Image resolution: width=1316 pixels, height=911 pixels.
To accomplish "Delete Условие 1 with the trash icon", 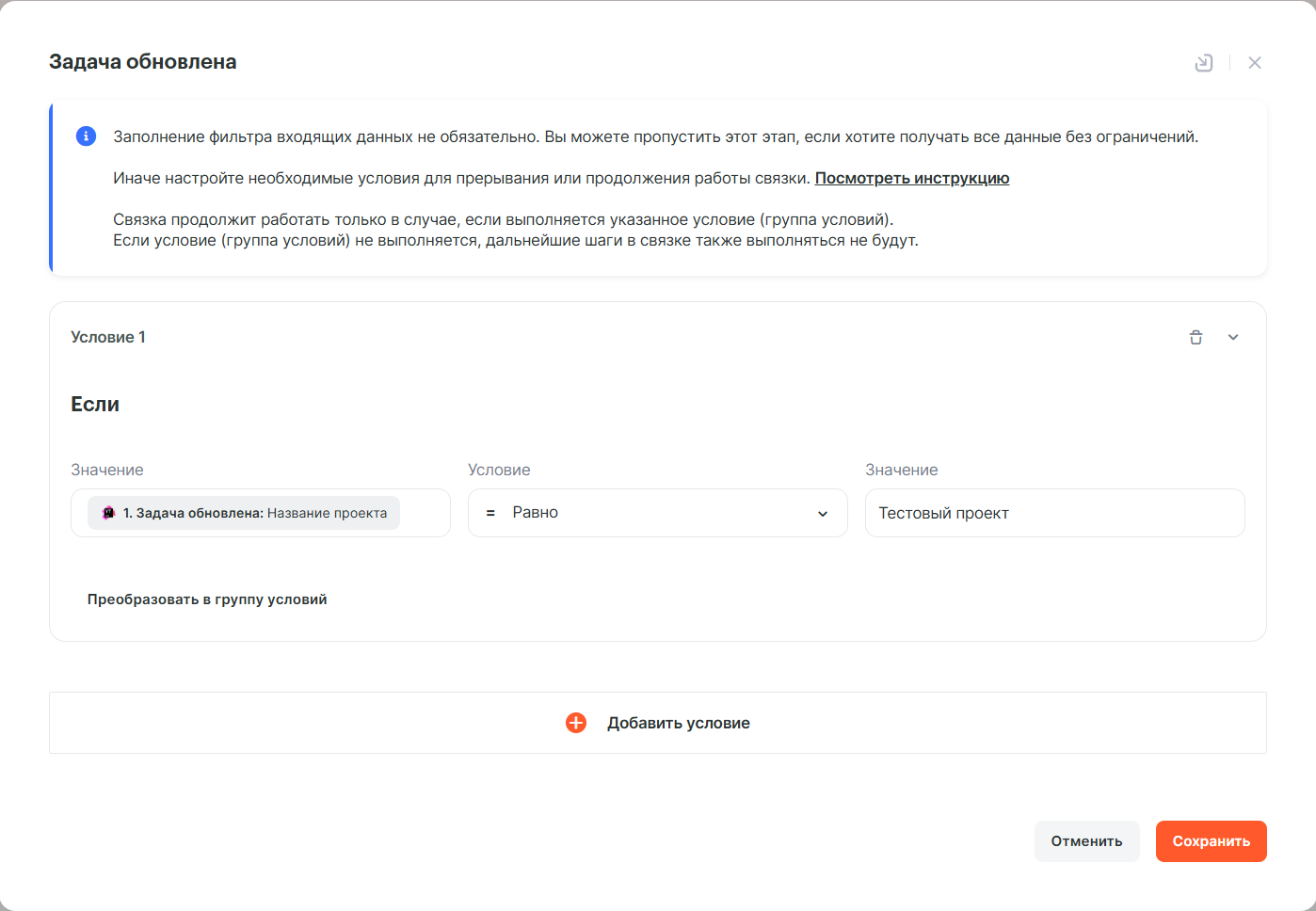I will click(1196, 337).
